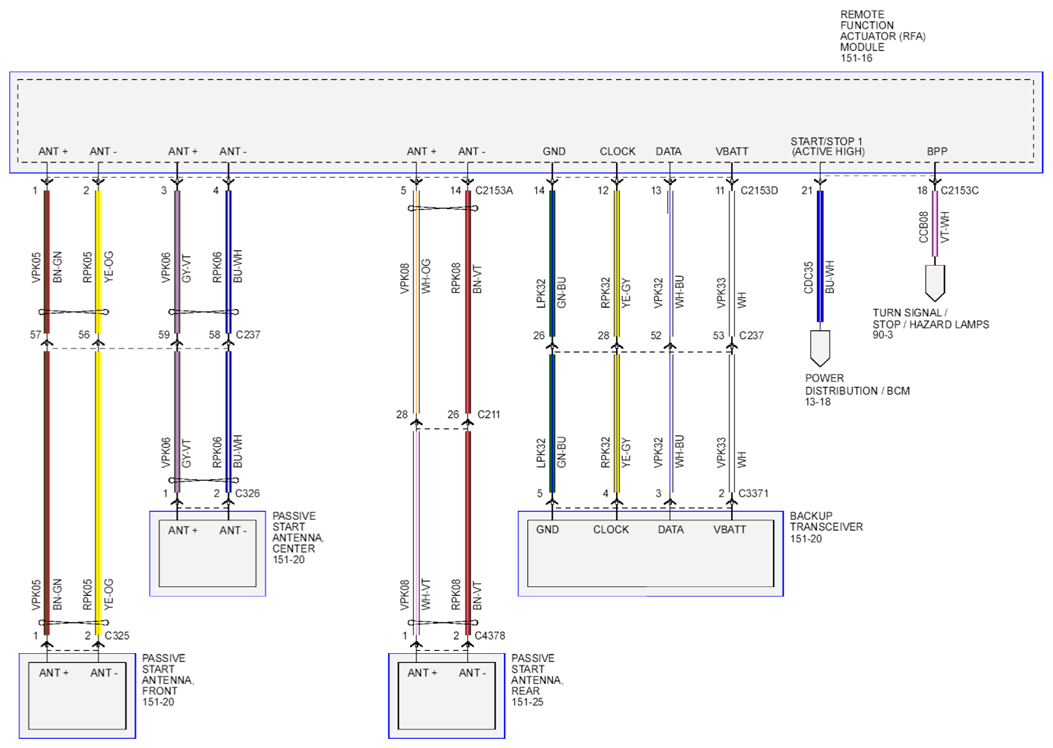Screen dimensions: 1053x748
Task: Click the Passive Start Antenna, Center component box
Action: click(x=208, y=553)
